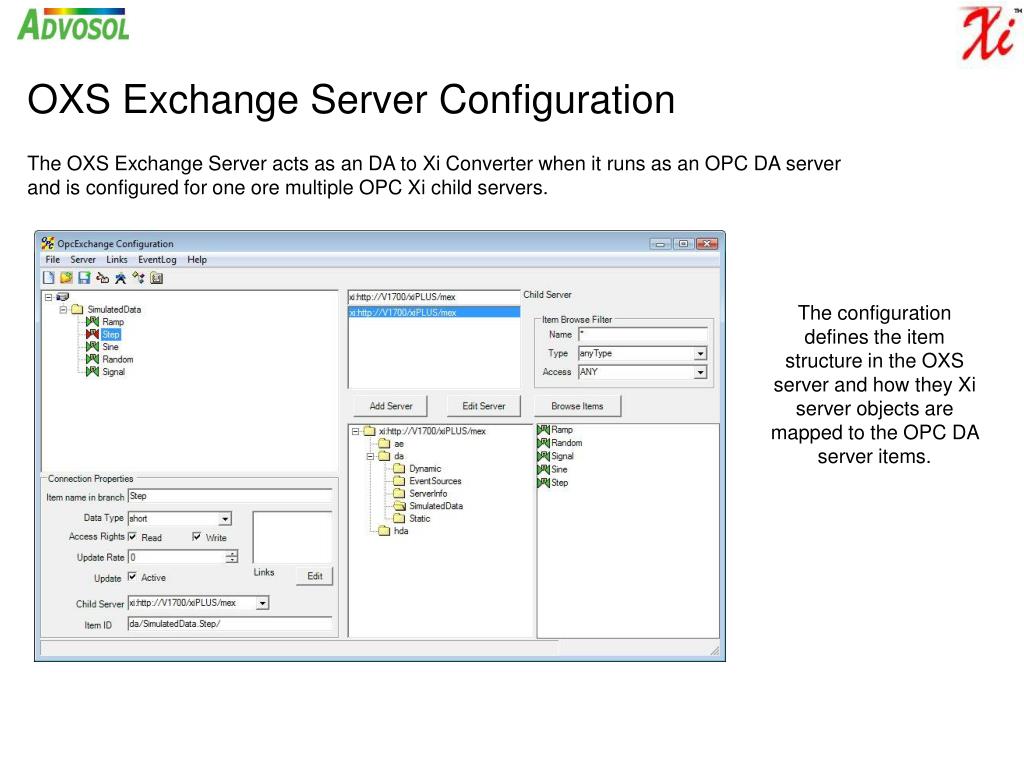
Task: Select Step in the browsed items list
Action: [x=552, y=483]
